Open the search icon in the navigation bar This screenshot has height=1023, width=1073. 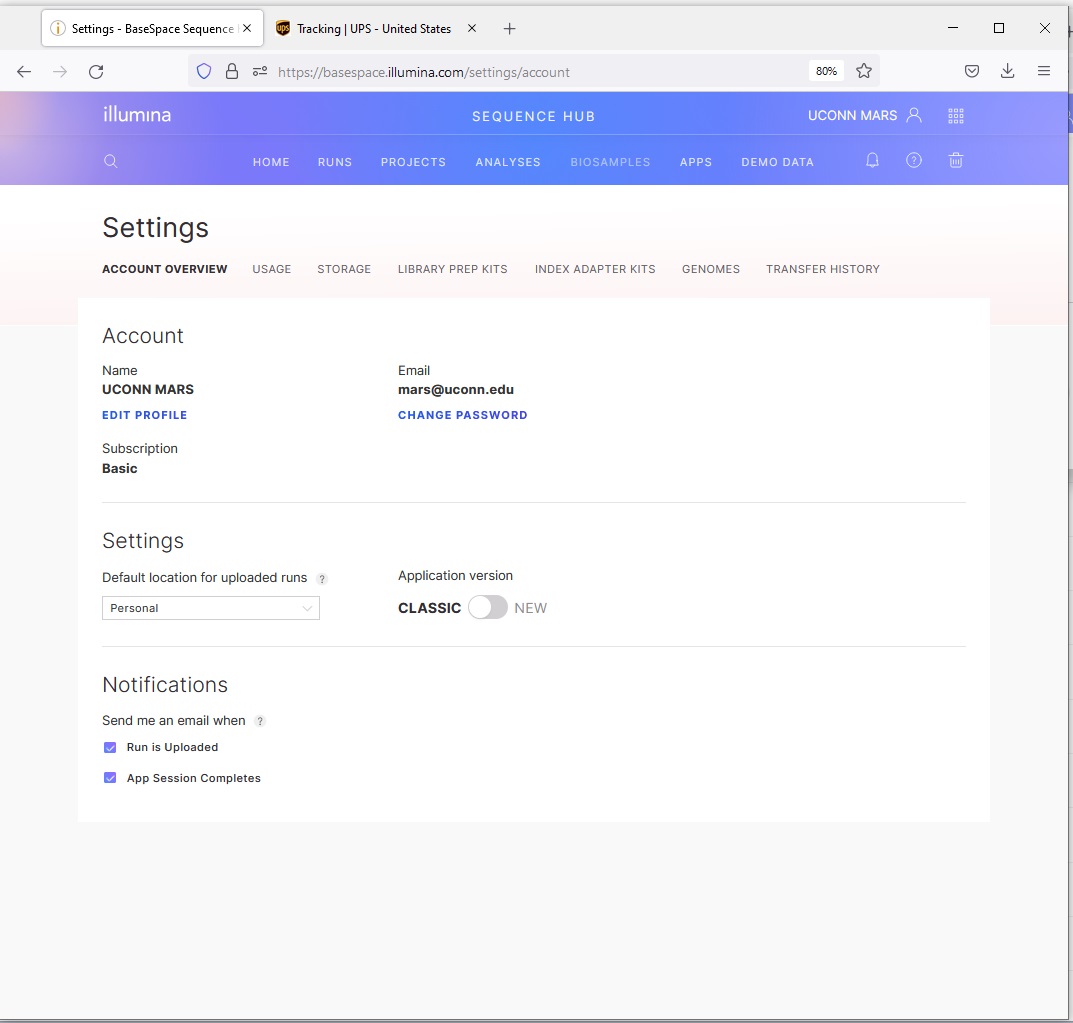[x=110, y=161]
